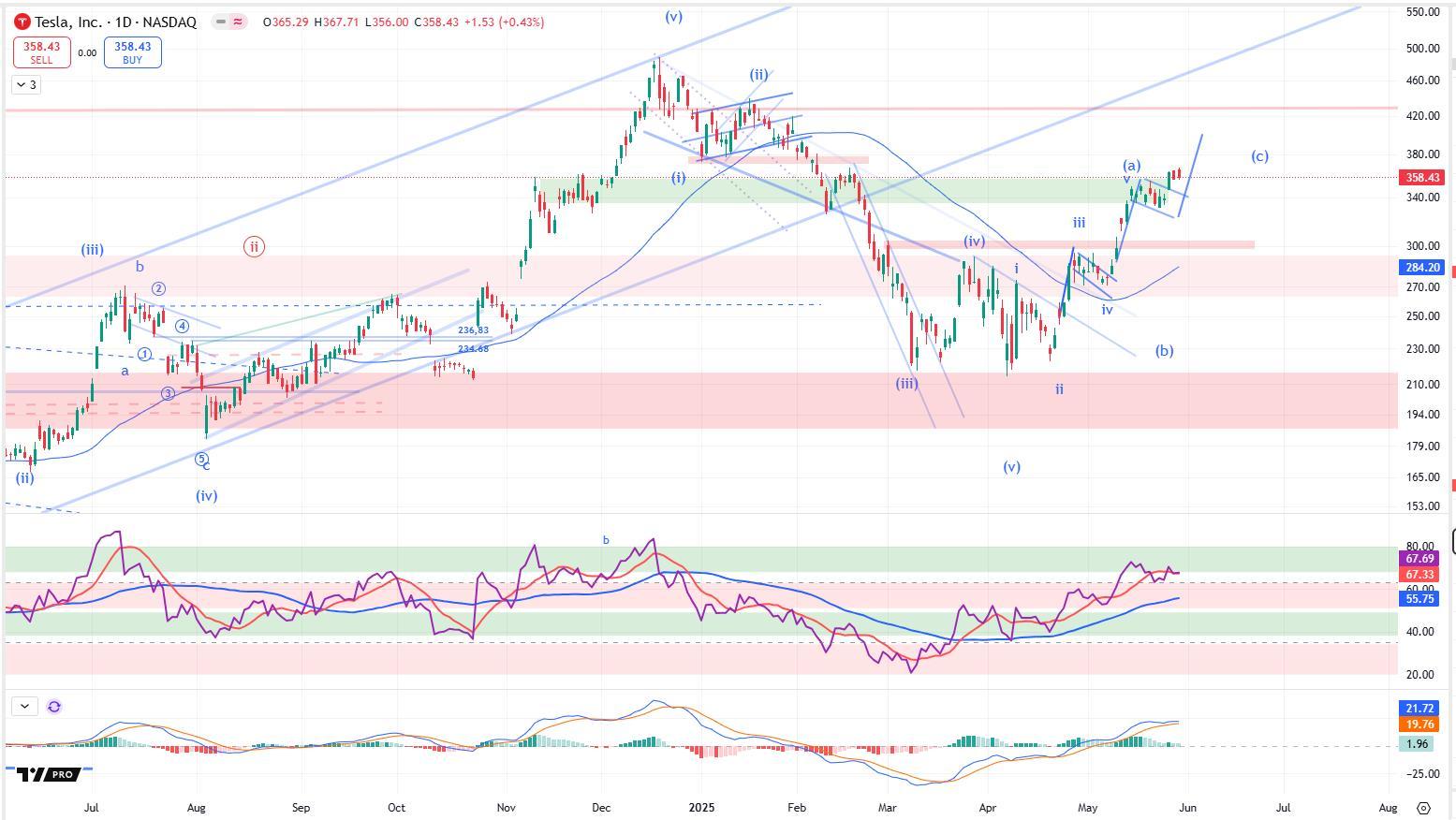Click the L356.00 low value
1456x820 pixels.
point(386,22)
